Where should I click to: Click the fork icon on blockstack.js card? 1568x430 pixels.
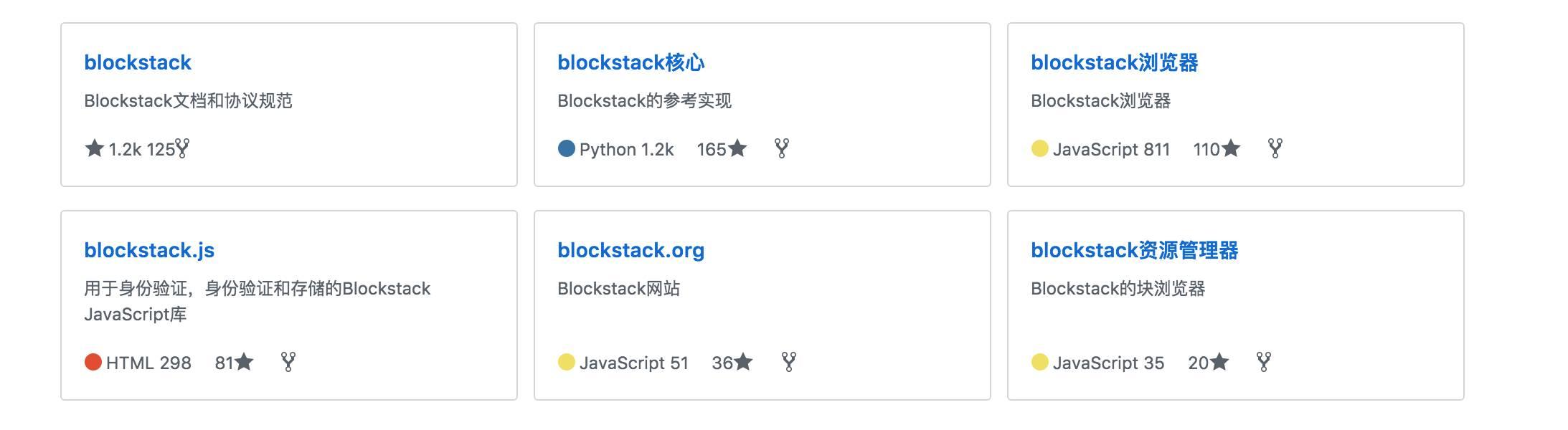(288, 363)
